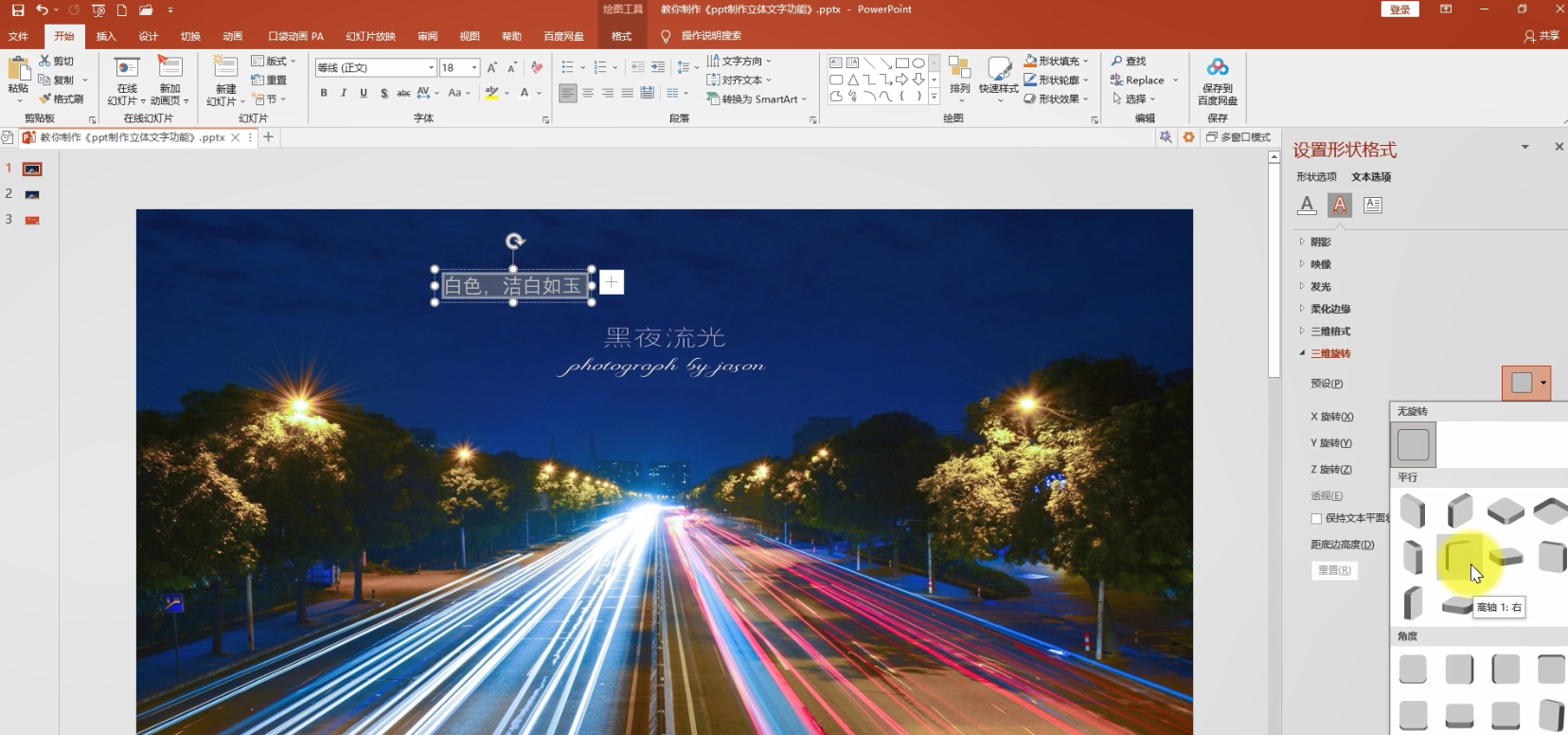Viewport: 1568px width, 735px height.
Task: Increase the font size
Action: (492, 67)
